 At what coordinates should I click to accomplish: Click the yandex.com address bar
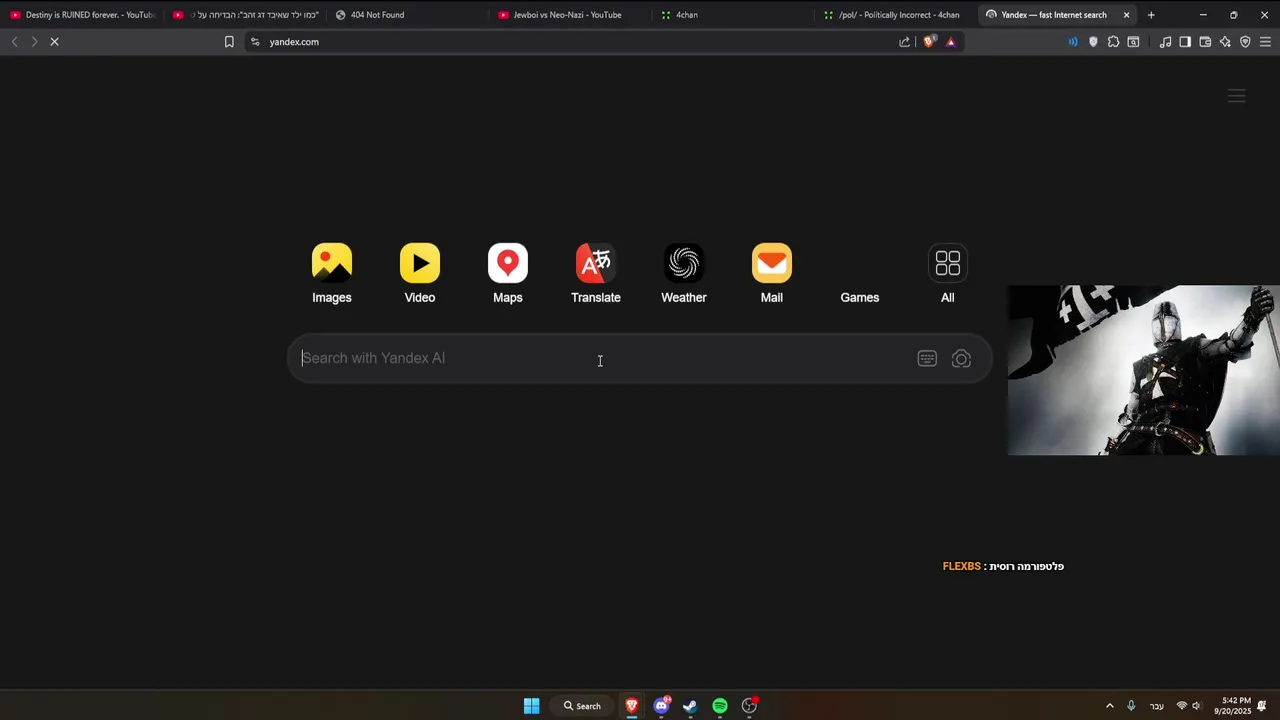click(580, 42)
